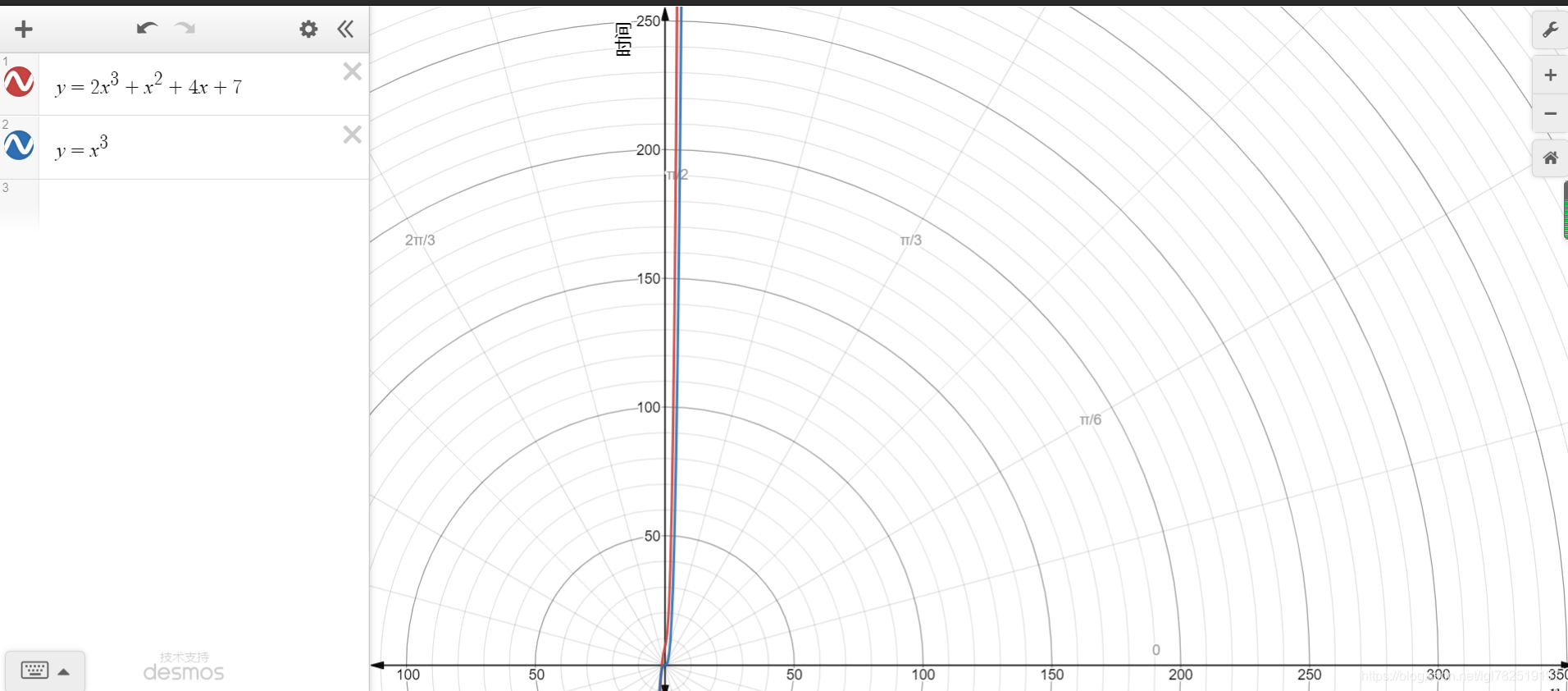The image size is (1568, 691).
Task: Click the 2π/3 angle label
Action: coord(420,240)
